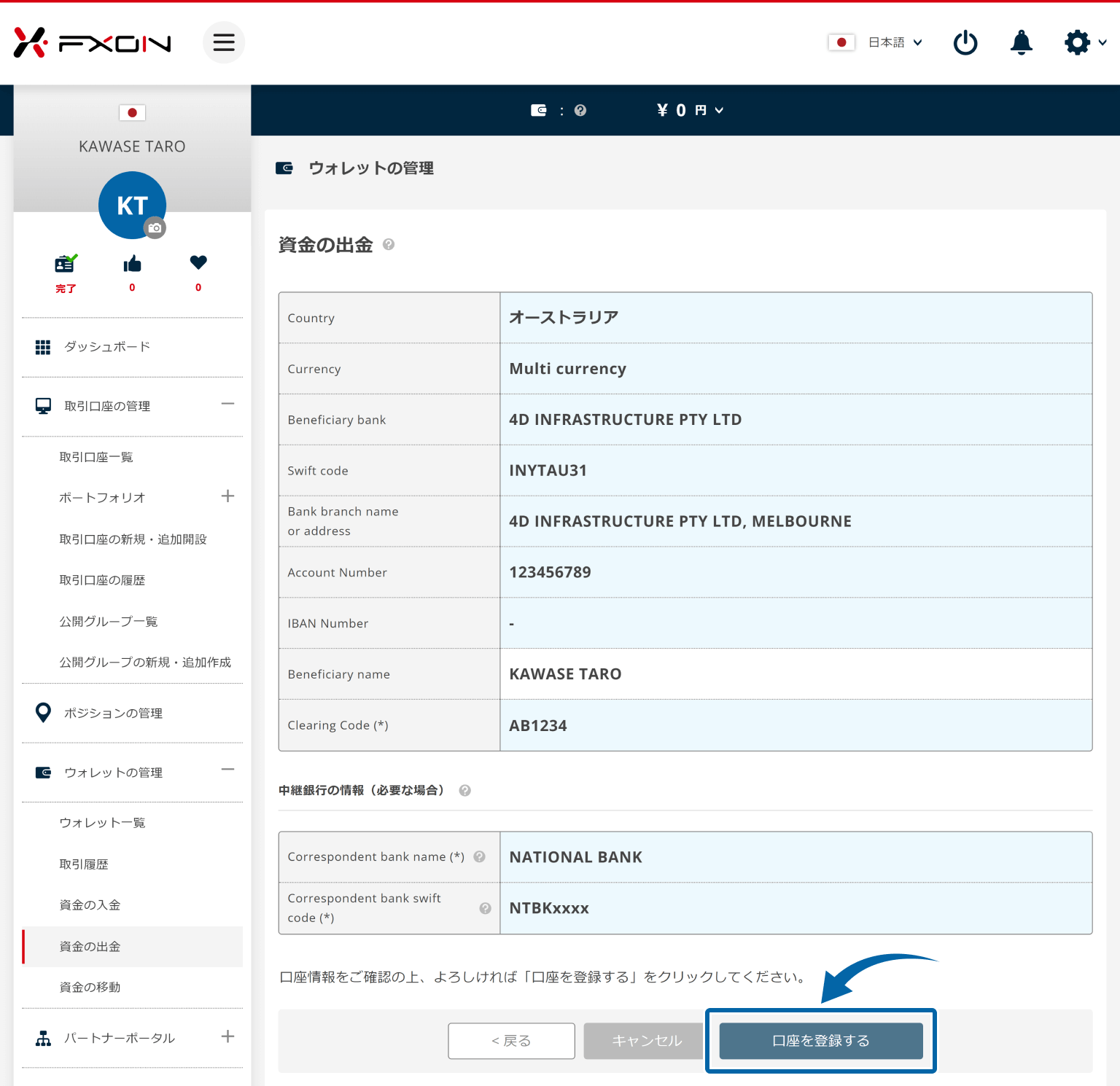Click the sidebar ウォレットの管理 wallet icon
The width and height of the screenshot is (1120, 1086).
click(43, 773)
